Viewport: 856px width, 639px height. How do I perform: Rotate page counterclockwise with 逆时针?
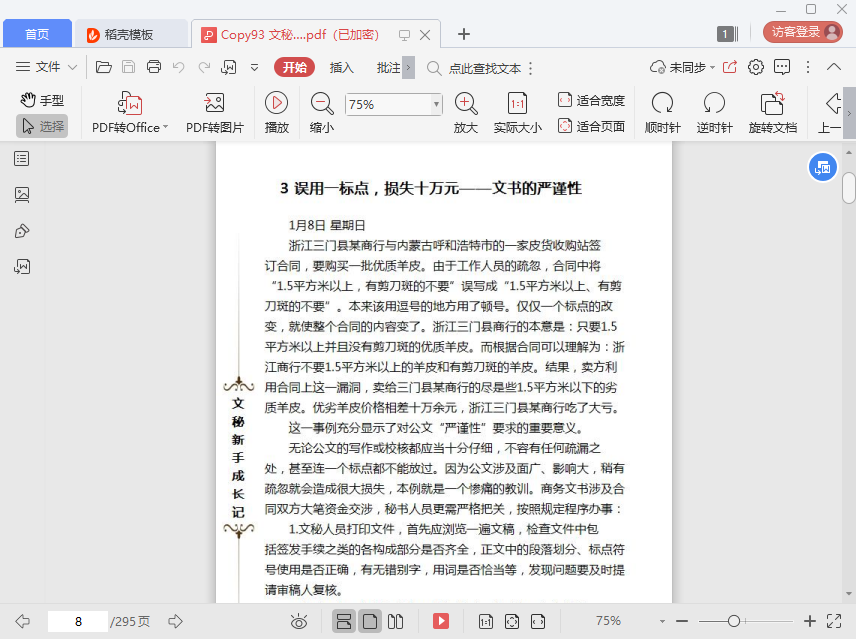click(x=714, y=103)
